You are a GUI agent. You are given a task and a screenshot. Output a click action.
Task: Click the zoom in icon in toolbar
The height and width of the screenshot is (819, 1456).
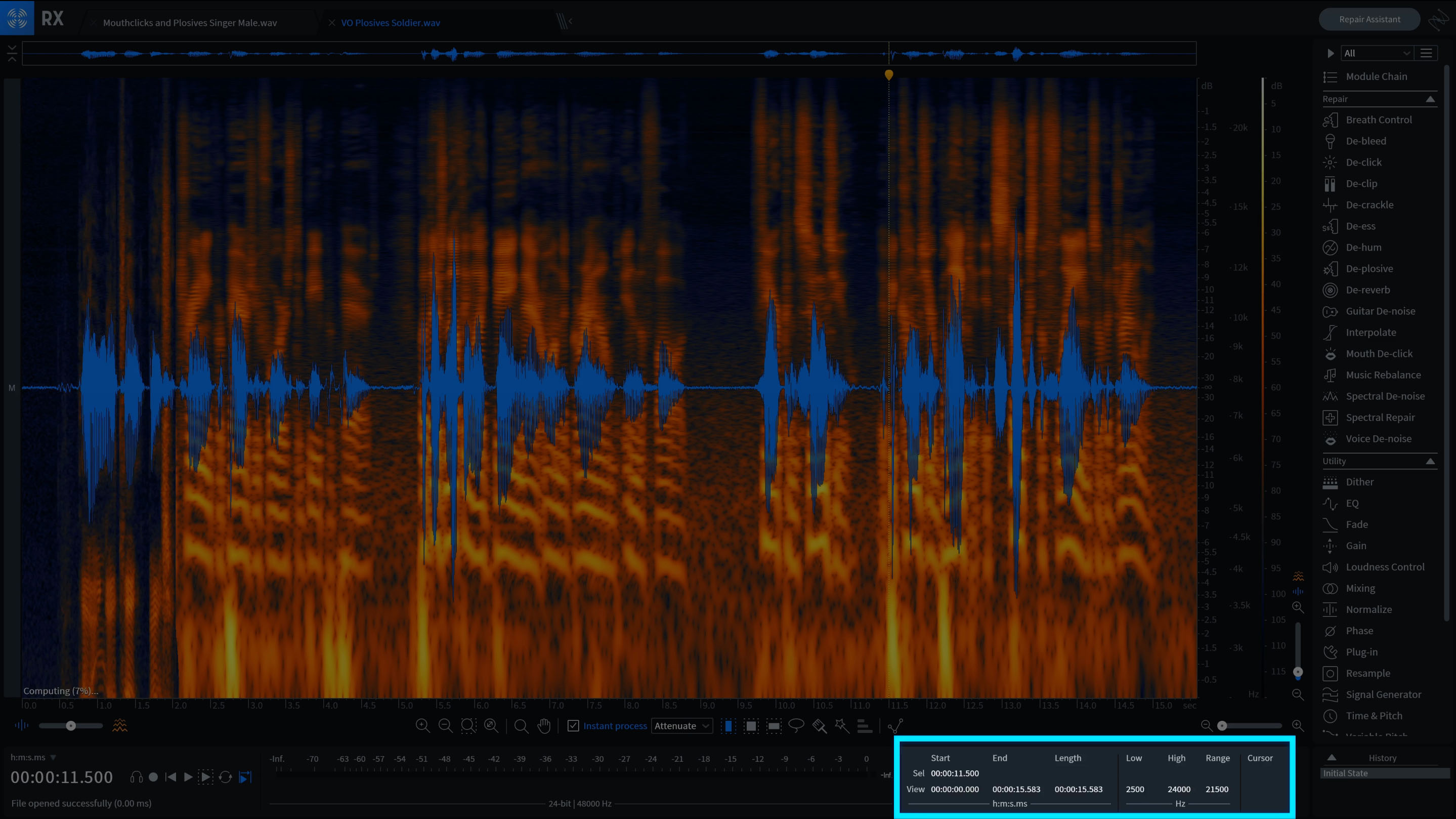click(x=422, y=726)
